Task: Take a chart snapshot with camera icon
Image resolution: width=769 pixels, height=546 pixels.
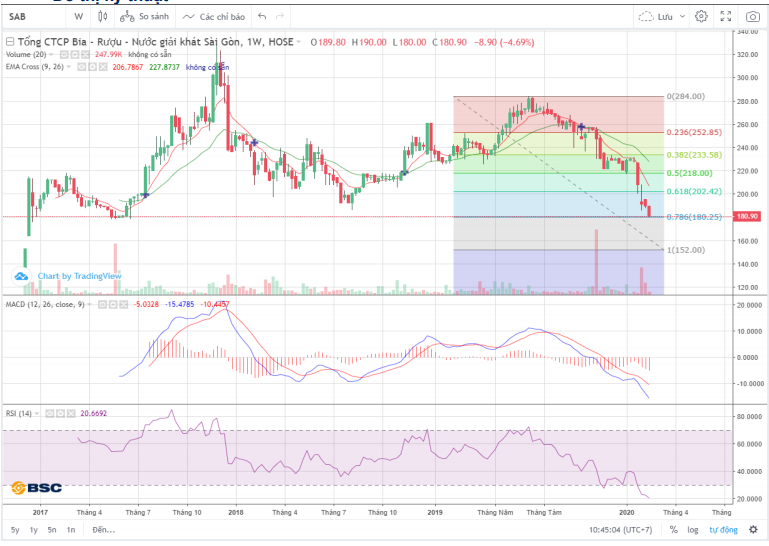Action: 752,17
